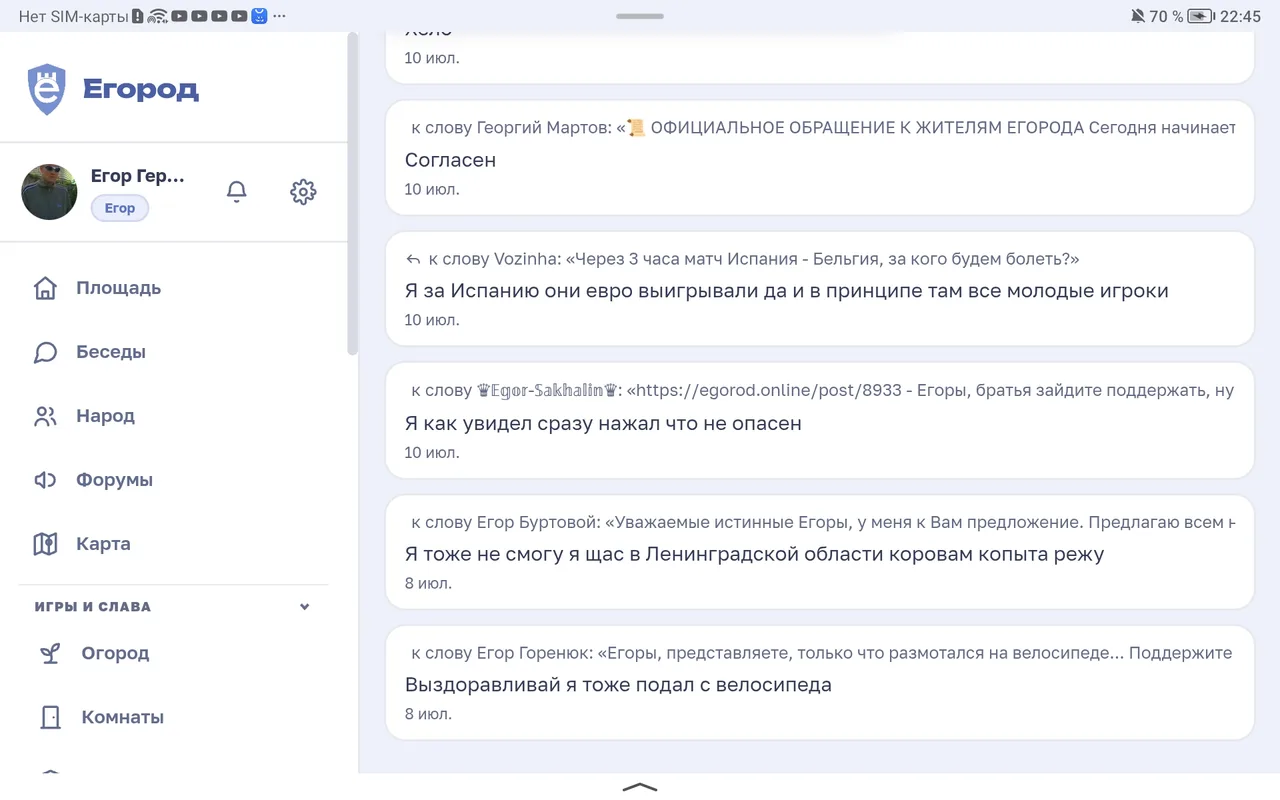Image resolution: width=1280 pixels, height=800 pixels.
Task: Collapse the ИГРЫ И СЛАВА section
Action: [x=305, y=606]
